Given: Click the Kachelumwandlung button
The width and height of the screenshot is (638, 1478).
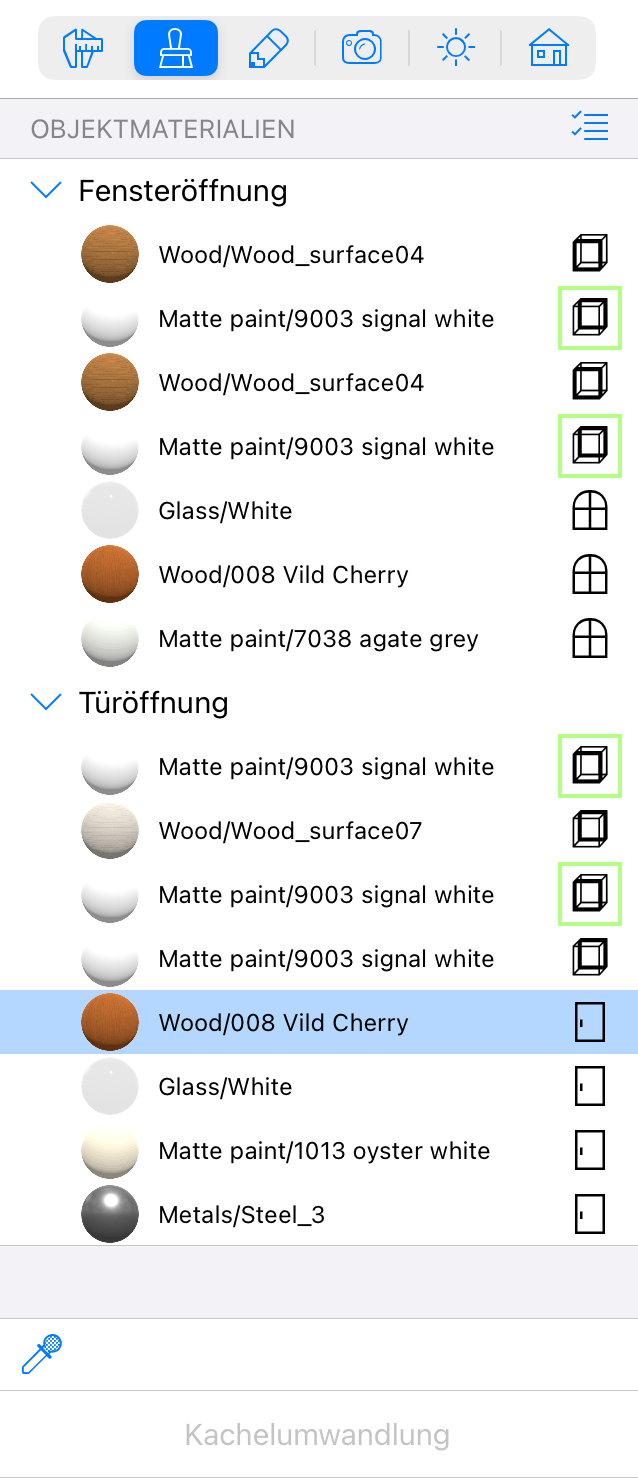Looking at the screenshot, I should click(318, 1435).
